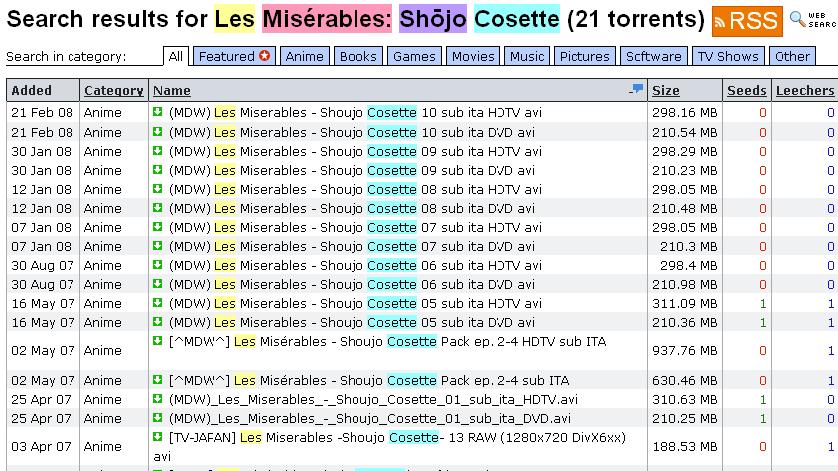838x471 pixels.
Task: Download Cosette 10 sub ita HDTV via green arrow
Action: click(x=157, y=112)
